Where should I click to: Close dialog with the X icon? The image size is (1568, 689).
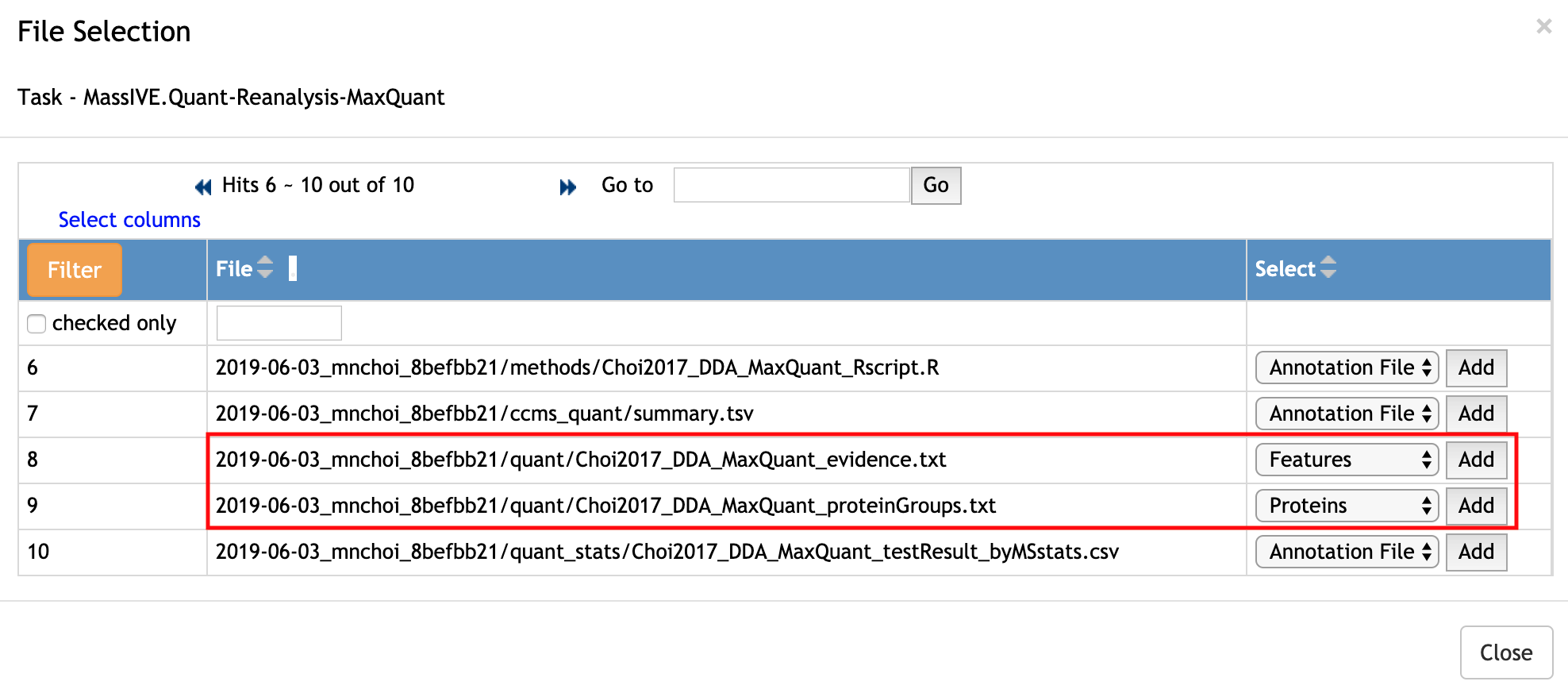[x=1543, y=26]
